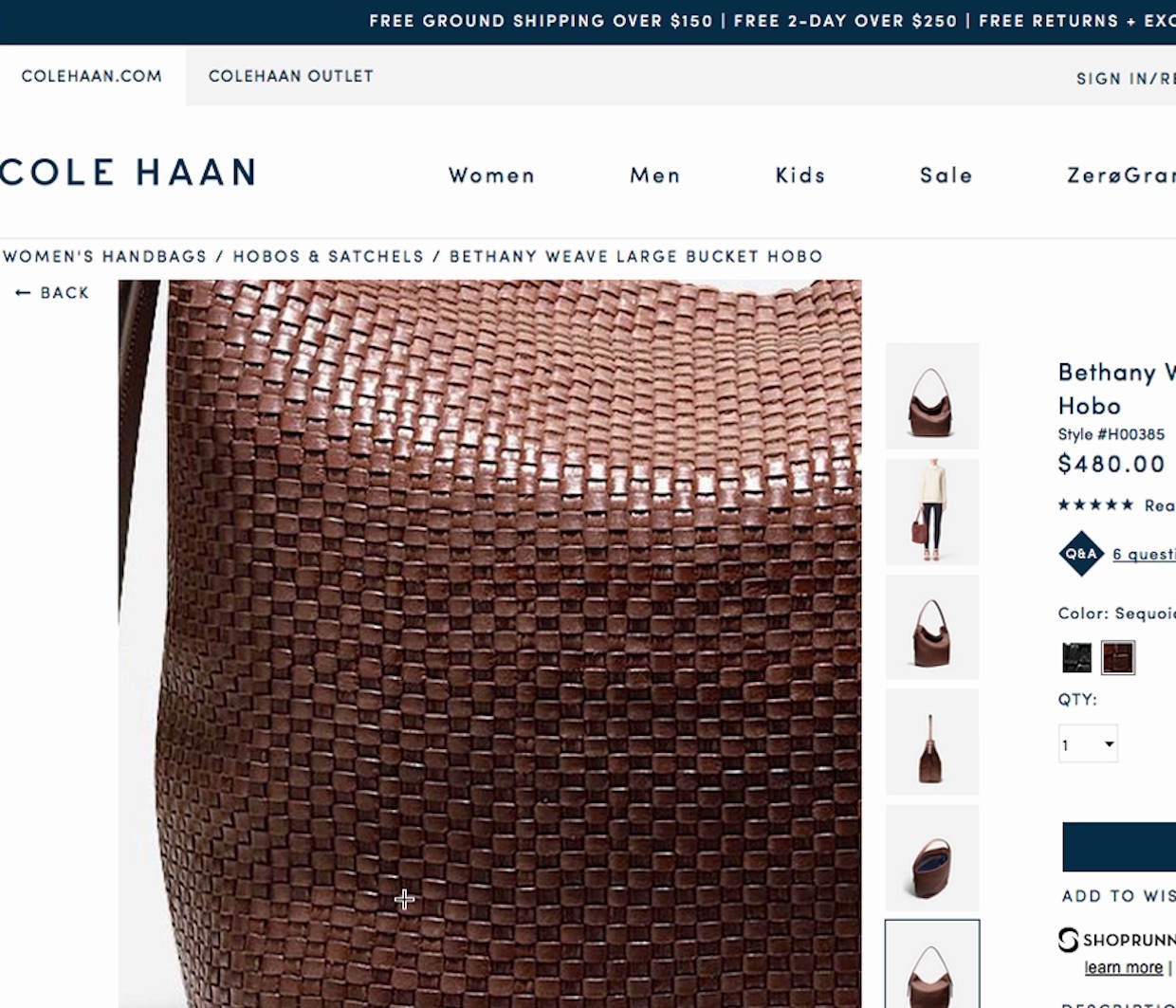Click the Back arrow icon
This screenshot has height=1008, width=1176.
(23, 293)
